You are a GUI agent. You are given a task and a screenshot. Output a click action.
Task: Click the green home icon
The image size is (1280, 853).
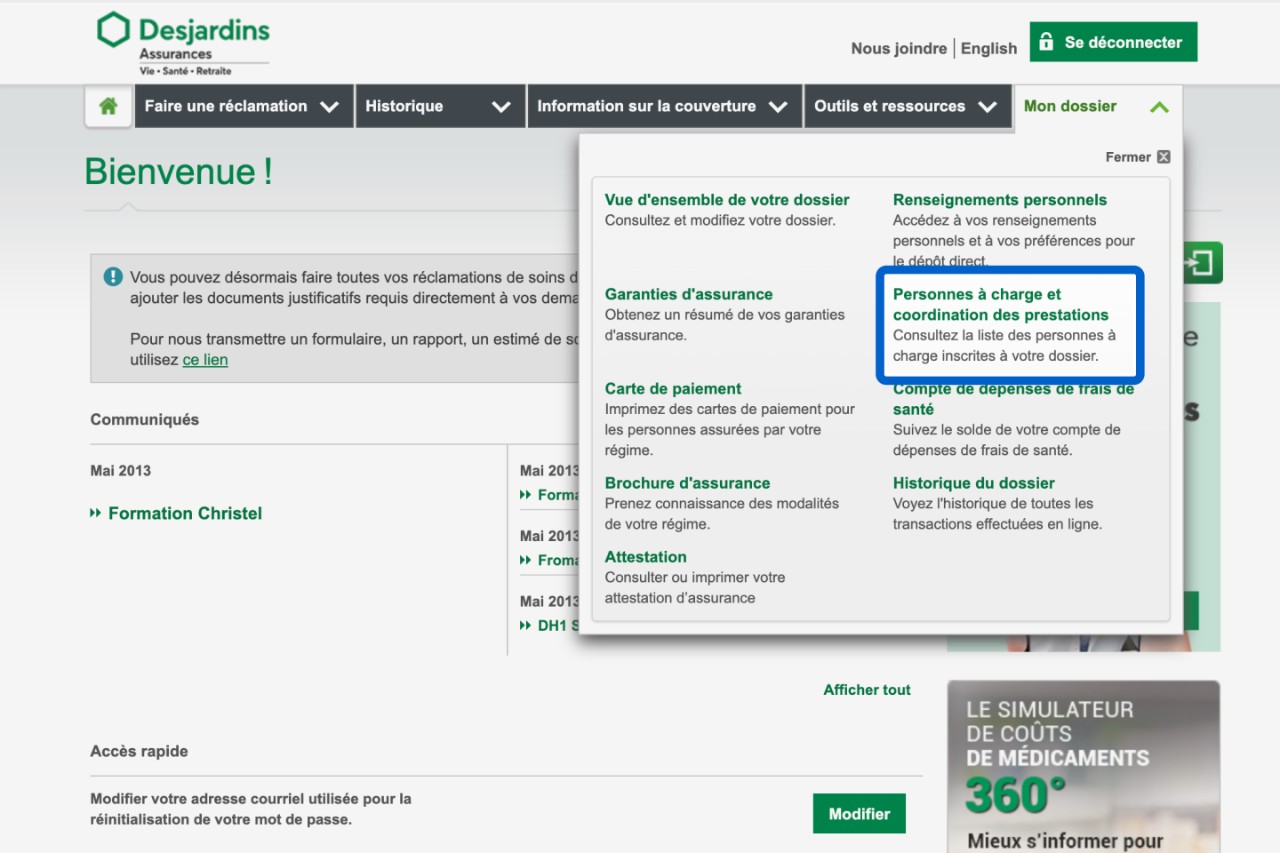coord(108,106)
